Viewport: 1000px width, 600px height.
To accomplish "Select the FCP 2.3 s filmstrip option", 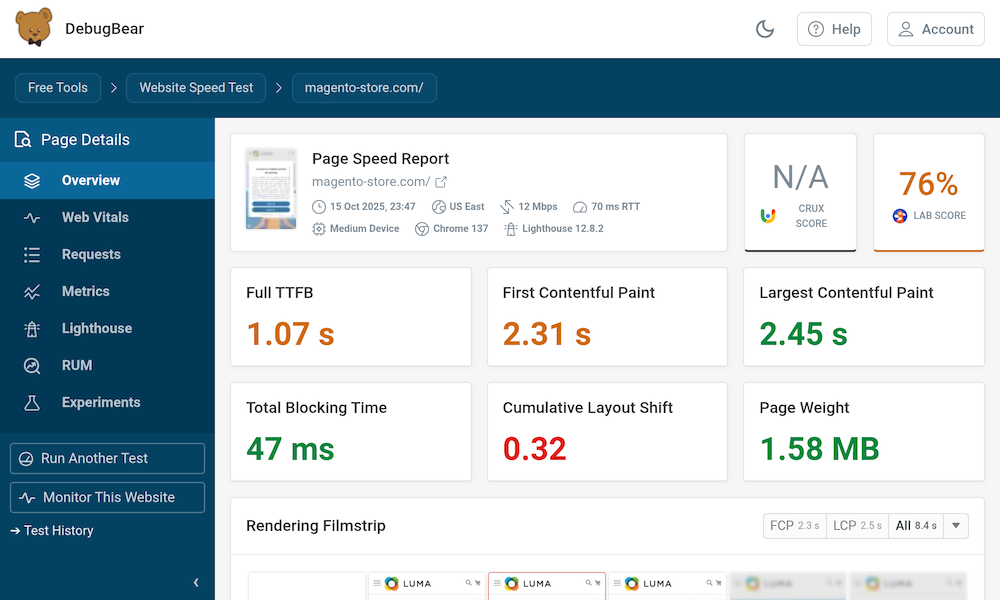I will click(x=794, y=526).
